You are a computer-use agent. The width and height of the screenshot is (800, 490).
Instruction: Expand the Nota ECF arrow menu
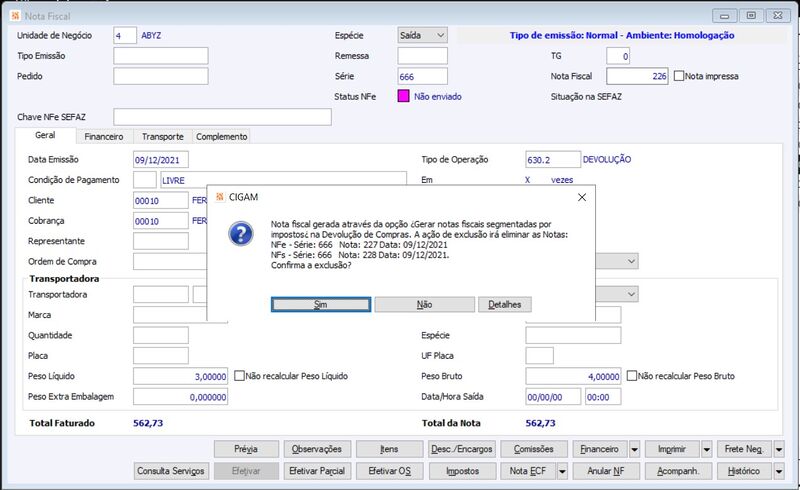pyautogui.click(x=562, y=471)
